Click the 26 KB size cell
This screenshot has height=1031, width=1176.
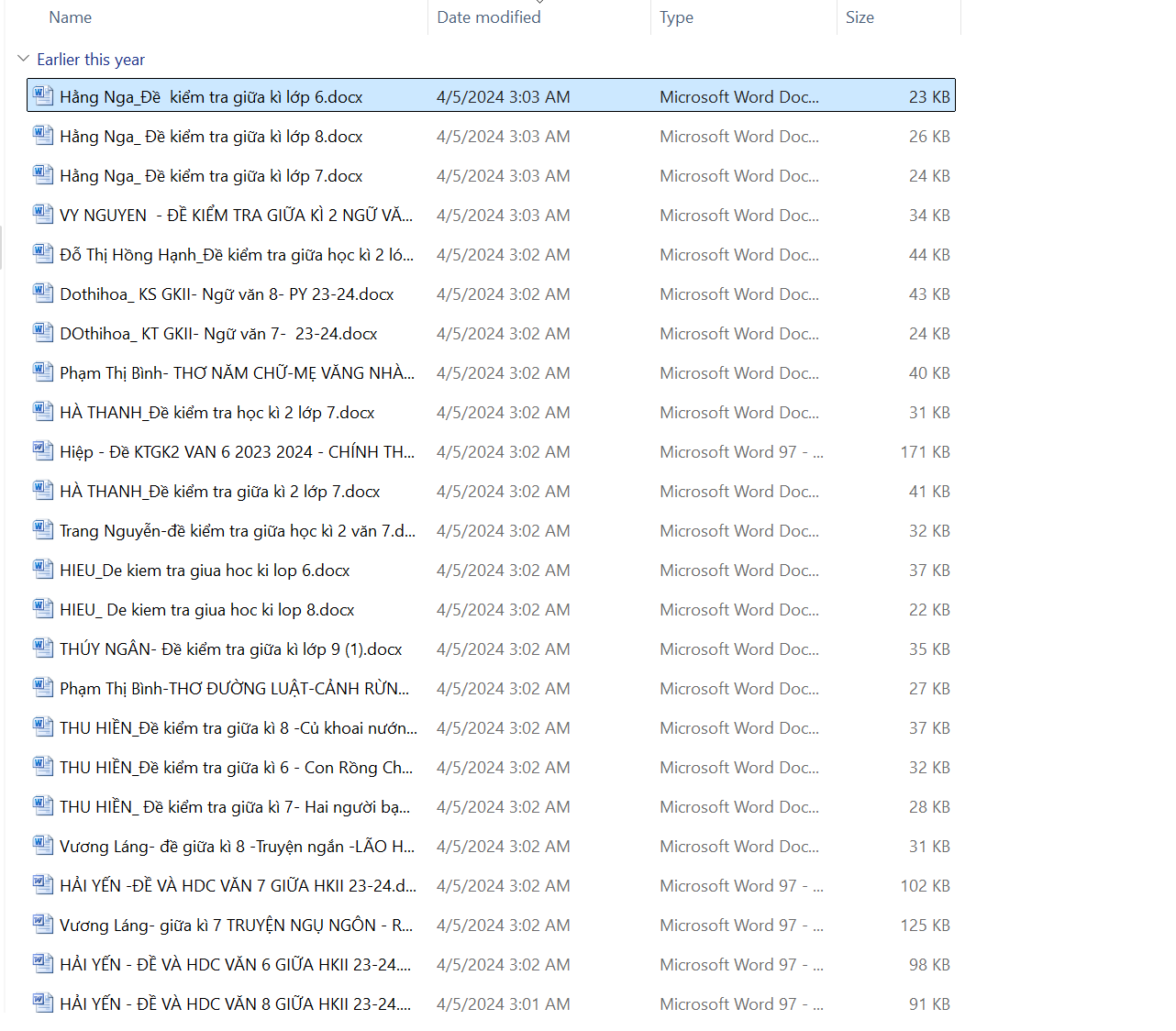pyautogui.click(x=929, y=137)
